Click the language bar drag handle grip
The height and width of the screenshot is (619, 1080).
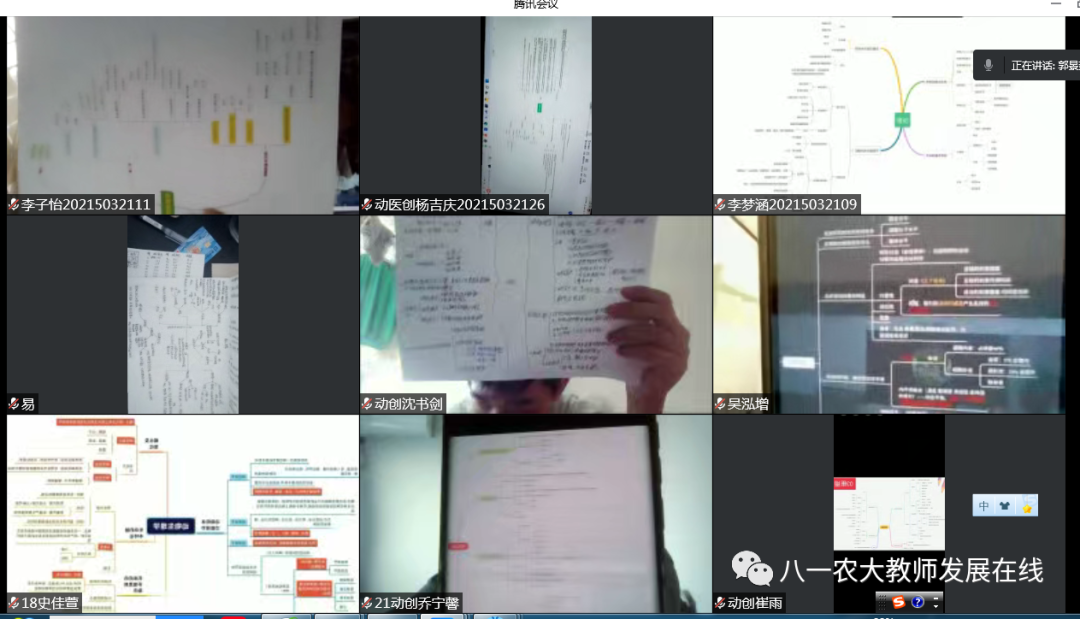click(881, 602)
